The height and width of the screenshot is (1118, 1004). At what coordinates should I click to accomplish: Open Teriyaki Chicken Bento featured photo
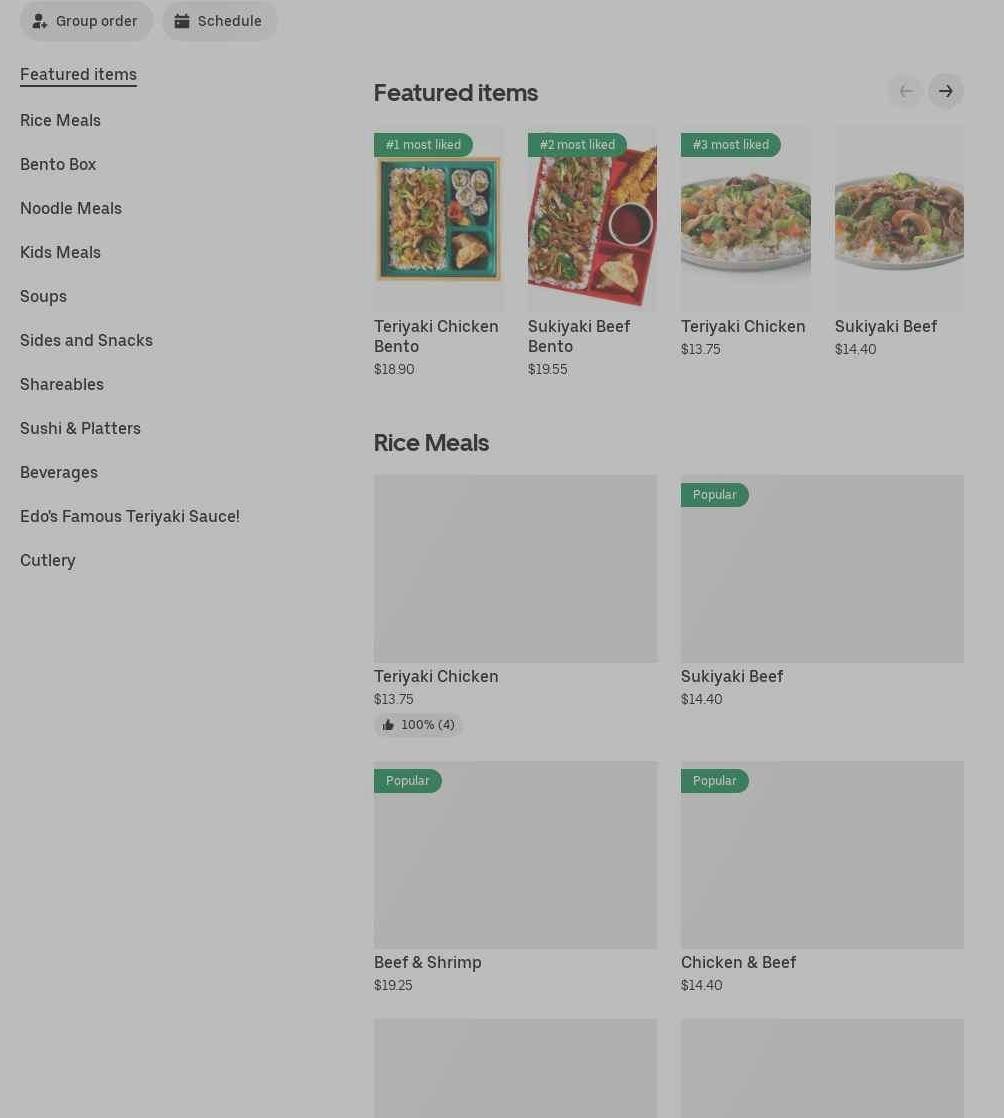438,219
